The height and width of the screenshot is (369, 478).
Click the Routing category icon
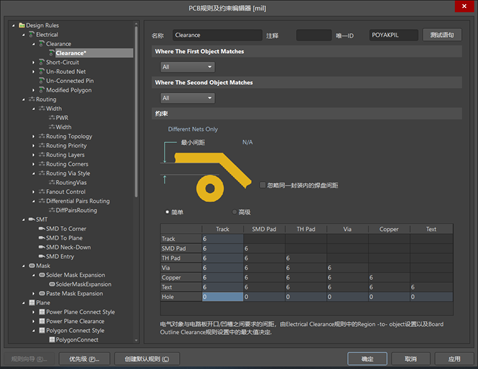pos(32,99)
